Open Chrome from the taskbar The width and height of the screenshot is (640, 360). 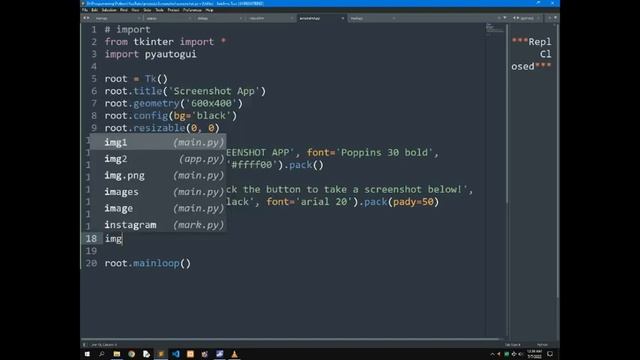pyautogui.click(x=131, y=354)
